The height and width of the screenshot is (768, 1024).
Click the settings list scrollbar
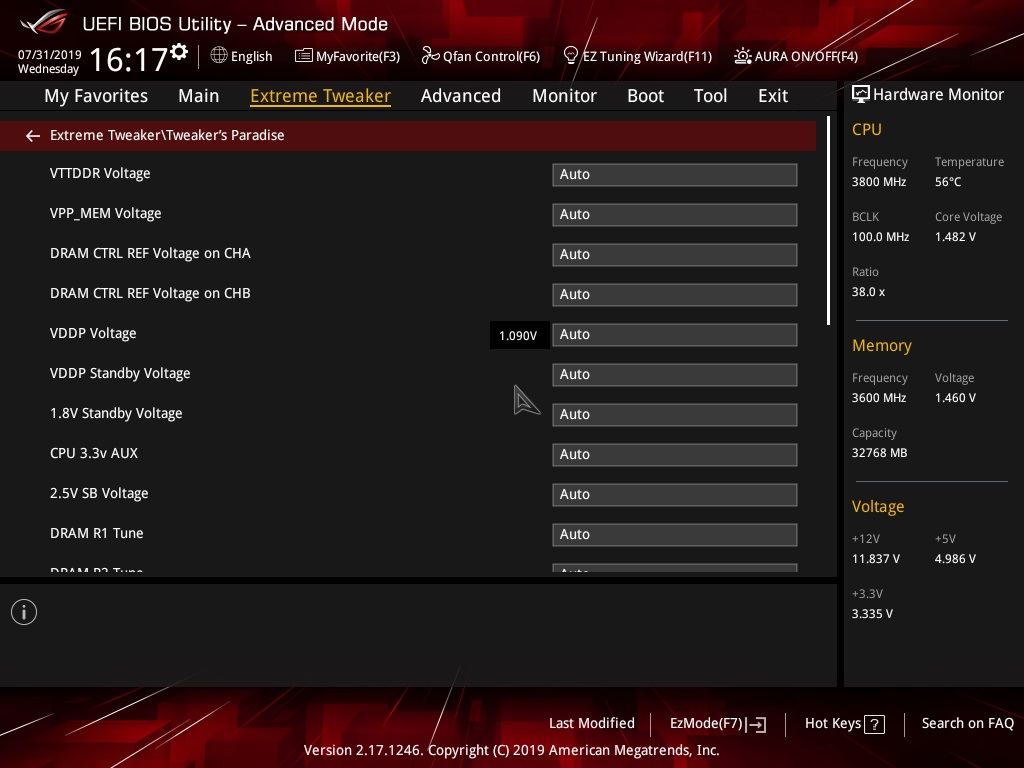click(828, 221)
